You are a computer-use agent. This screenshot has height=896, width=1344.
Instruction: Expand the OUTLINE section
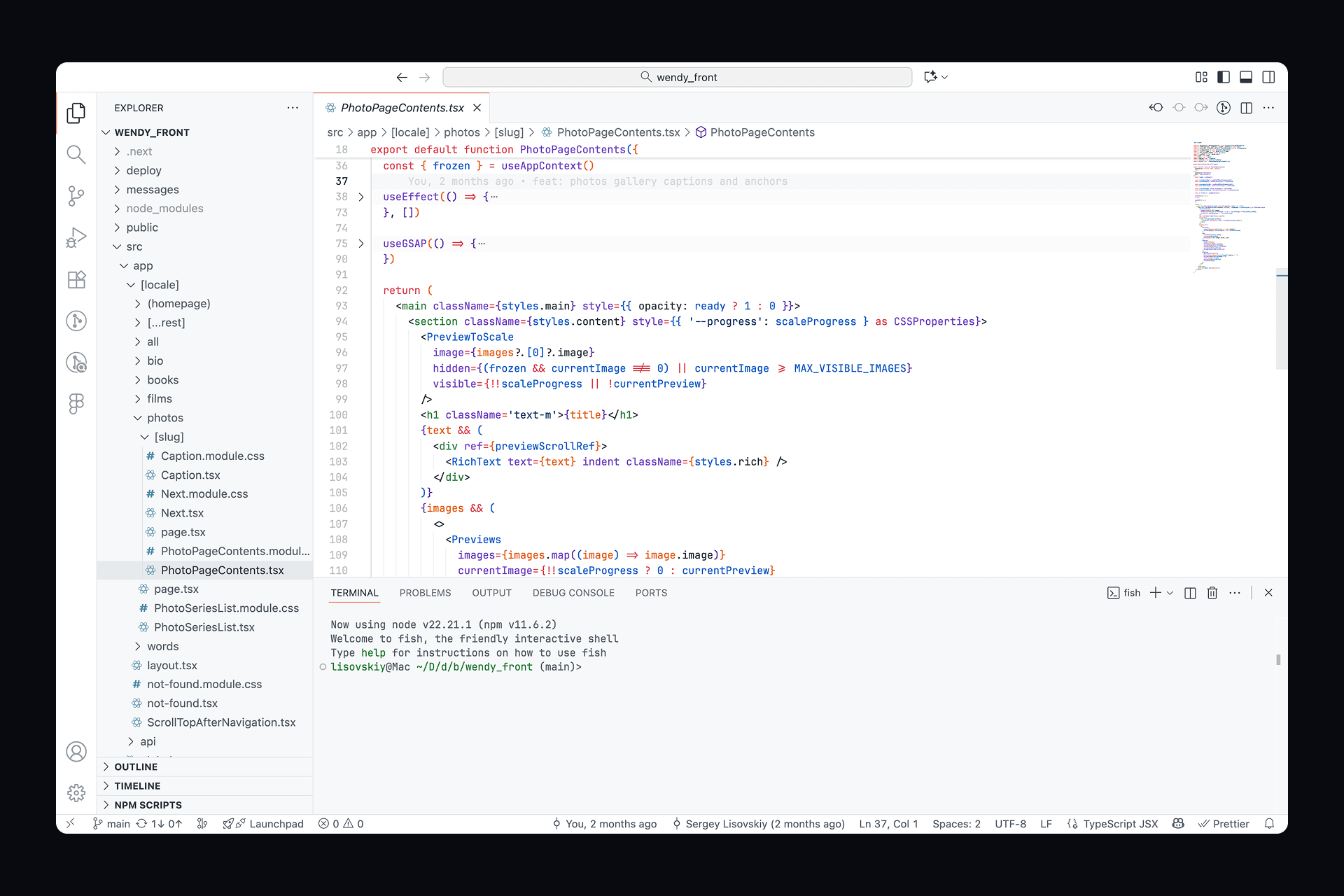tap(136, 766)
